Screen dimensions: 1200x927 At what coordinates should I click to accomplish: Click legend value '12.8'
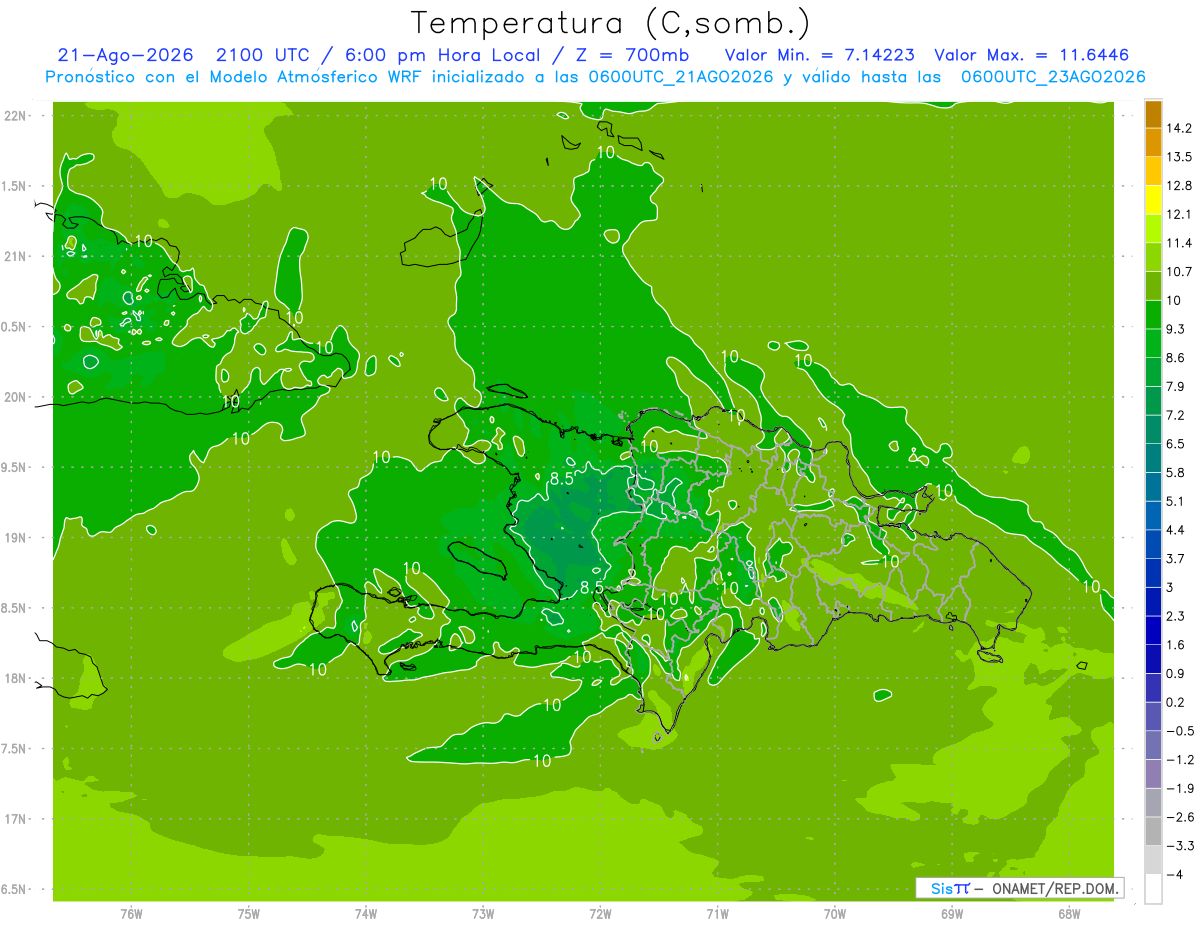coord(1180,185)
